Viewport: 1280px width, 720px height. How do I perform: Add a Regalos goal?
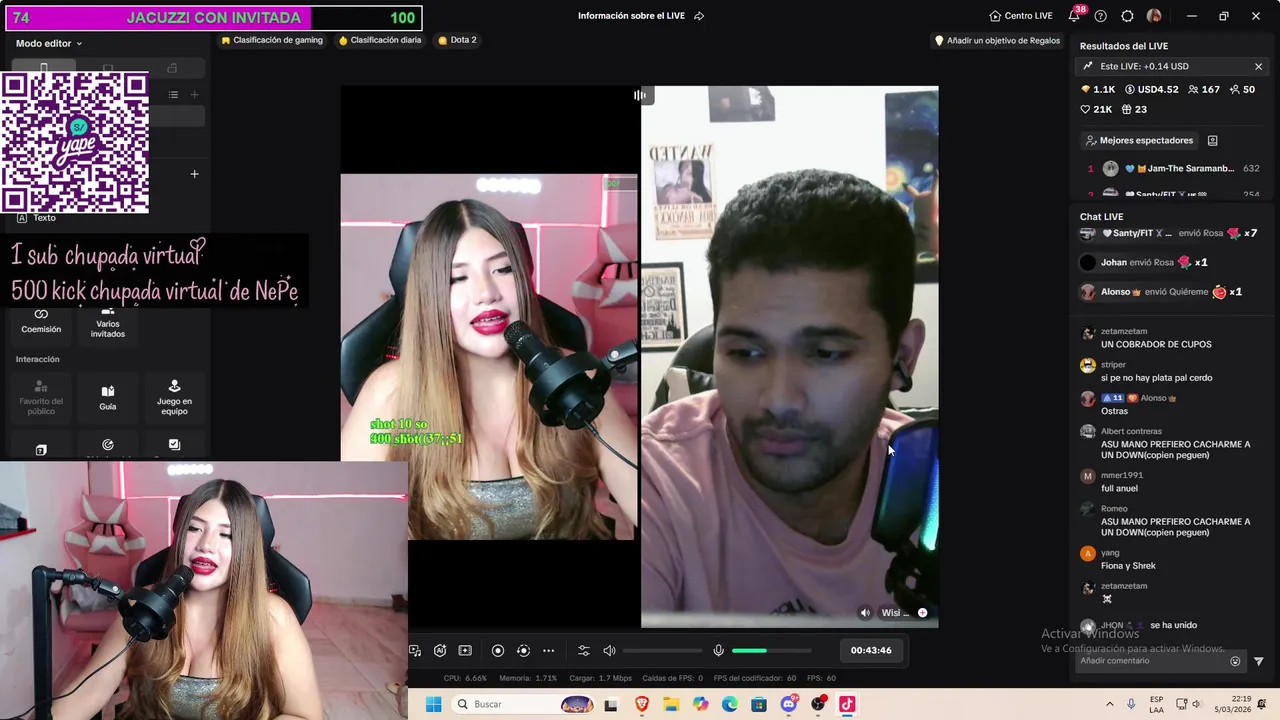pos(997,41)
